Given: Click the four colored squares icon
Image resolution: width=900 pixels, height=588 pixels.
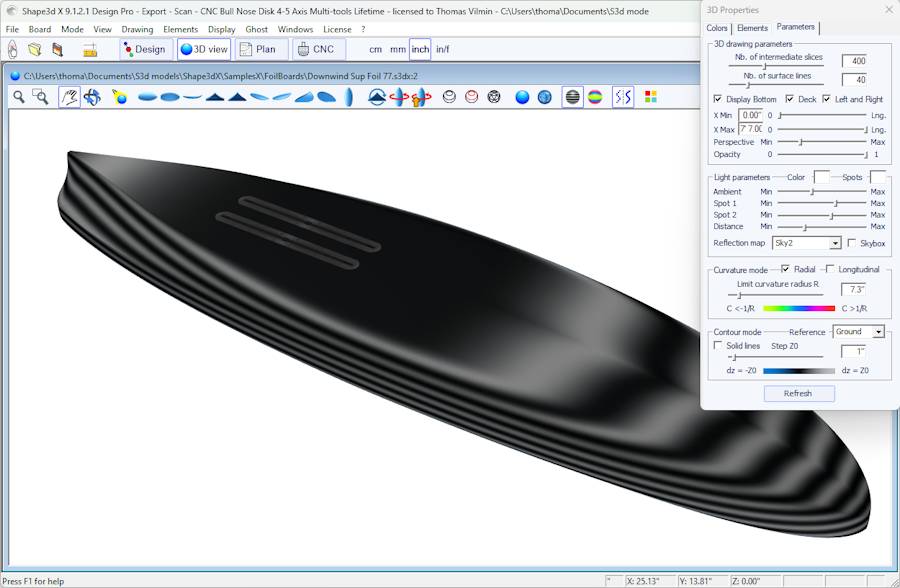Looking at the screenshot, I should click(651, 97).
